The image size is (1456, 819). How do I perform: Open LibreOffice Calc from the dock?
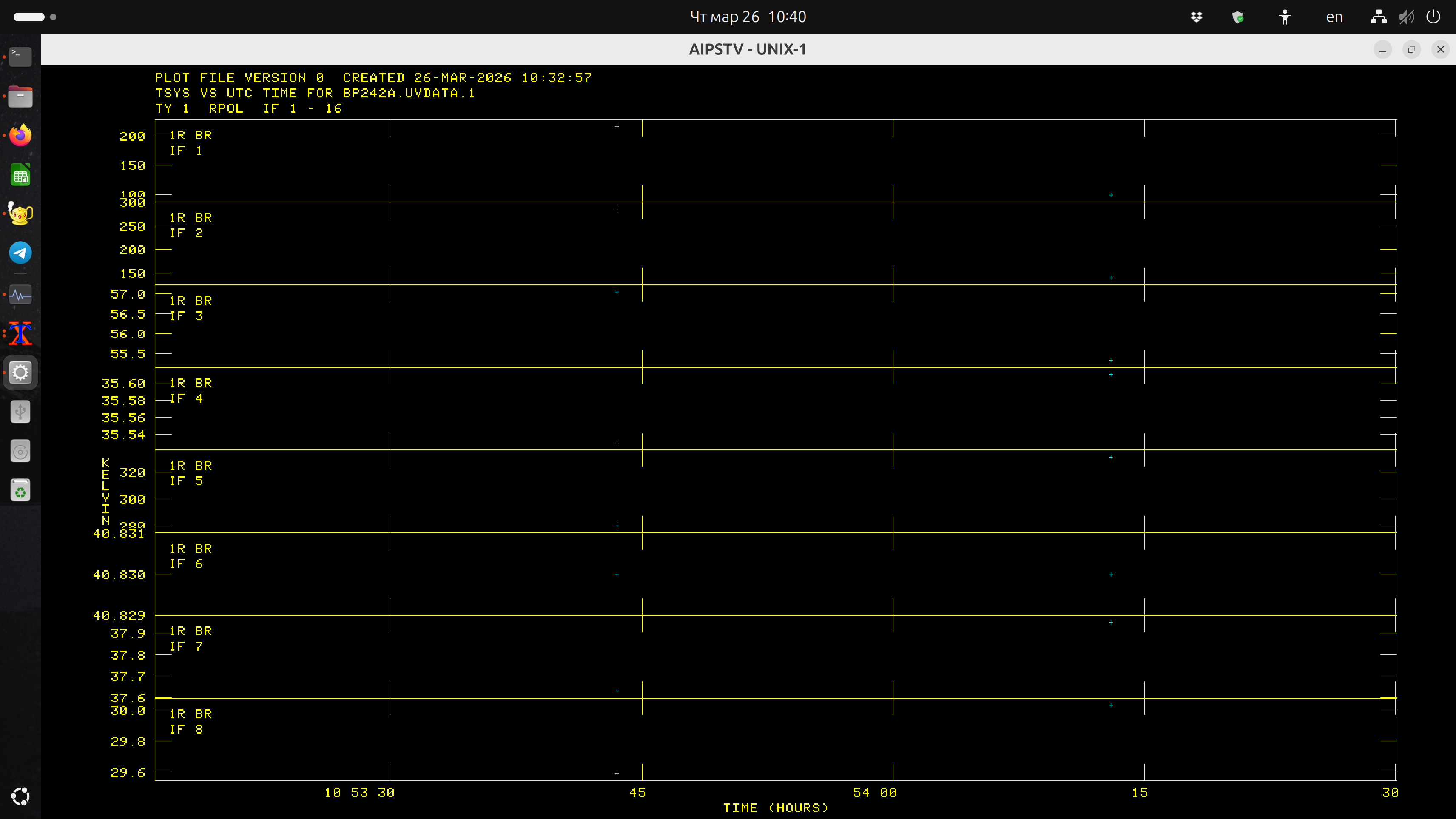20,175
